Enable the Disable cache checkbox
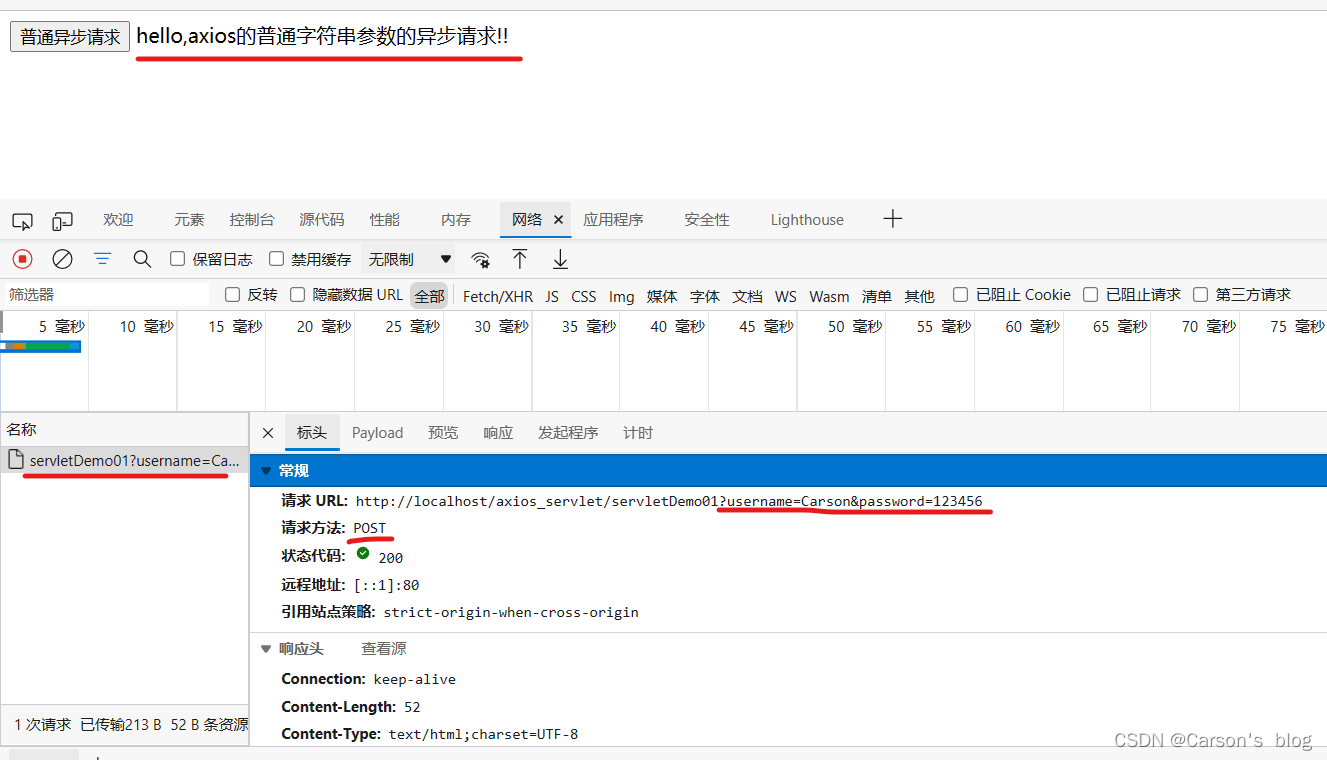The height and width of the screenshot is (760, 1327). tap(277, 259)
